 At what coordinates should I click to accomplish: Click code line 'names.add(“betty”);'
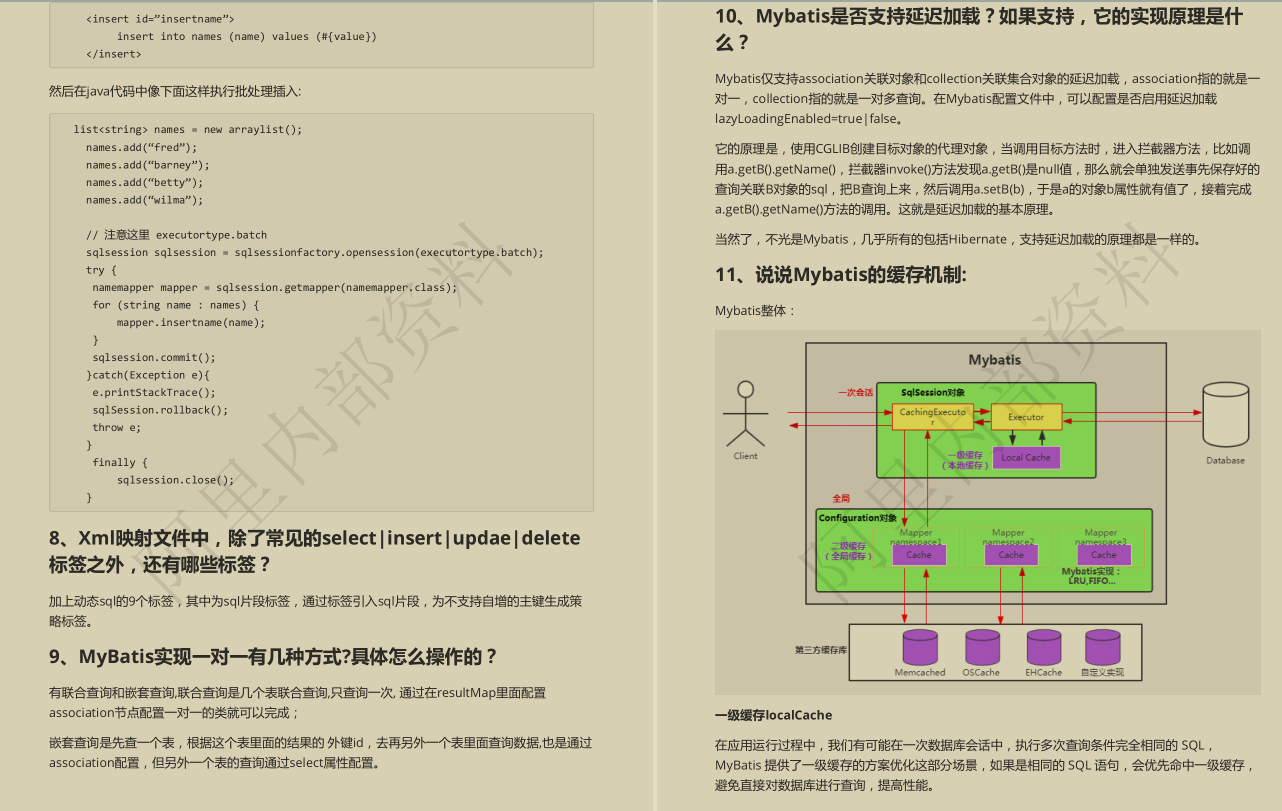(x=145, y=182)
